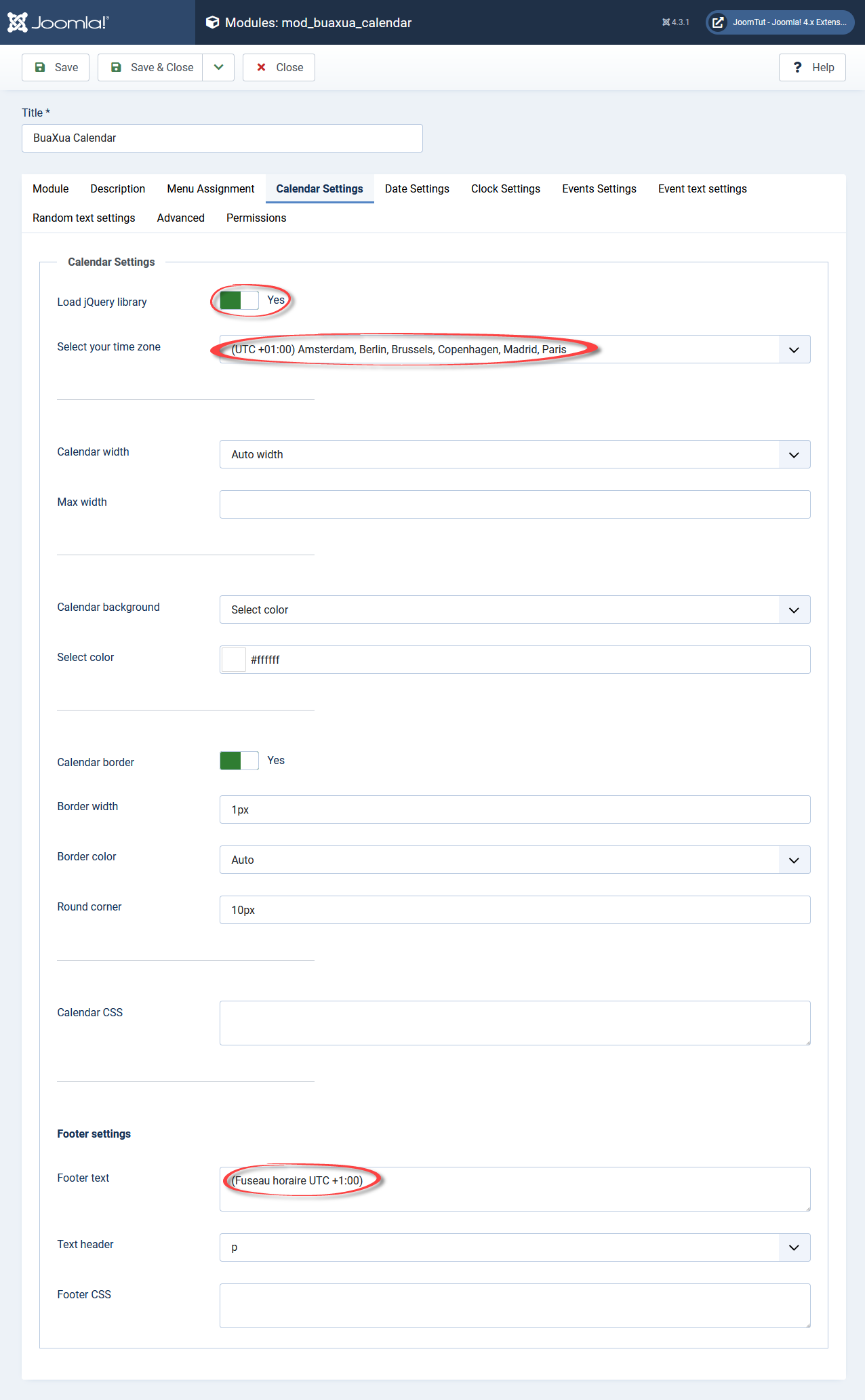Click the 'Footer settings' heading text

94,1134
